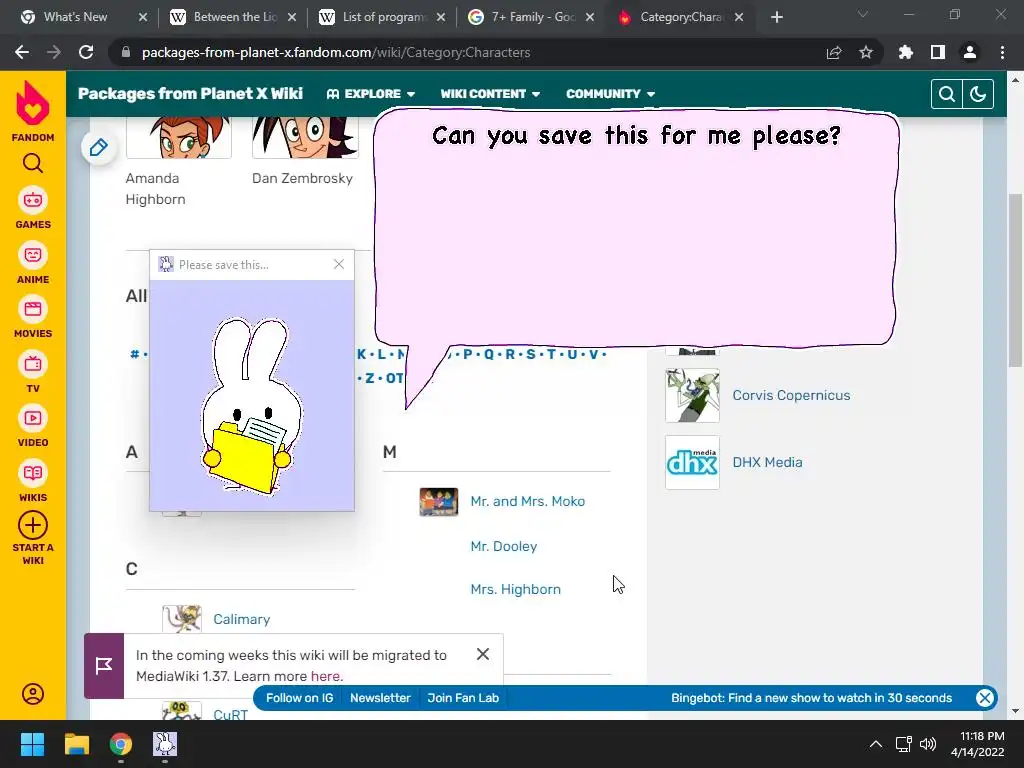The image size is (1024, 768).
Task: Open the volume control in system tray
Action: (927, 744)
